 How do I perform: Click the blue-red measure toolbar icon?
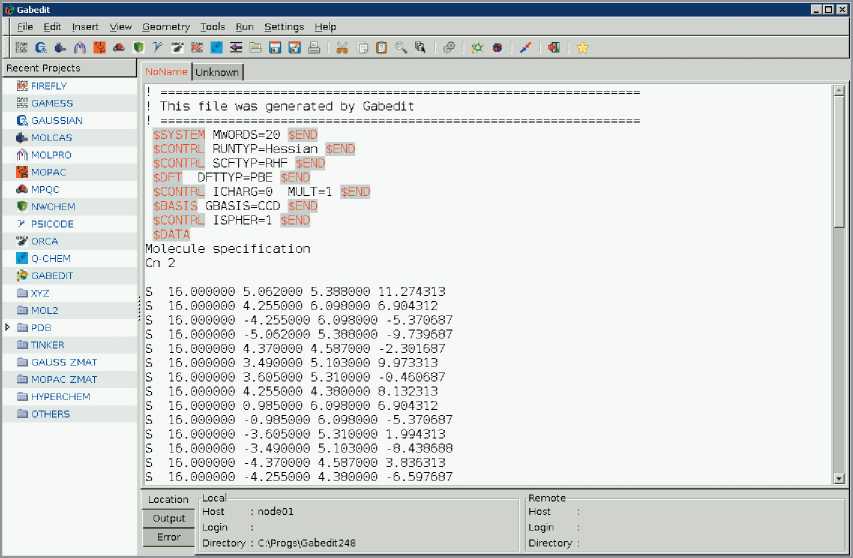click(x=526, y=48)
